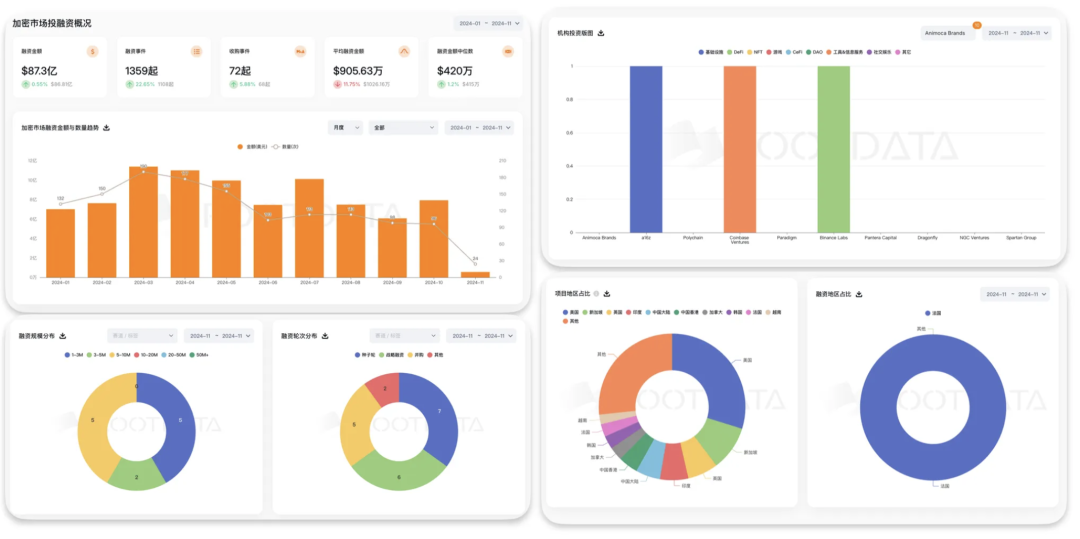Open the 机构投资版图 date range dropdown
Image resolution: width=1080 pixels, height=539 pixels.
(x=1017, y=33)
